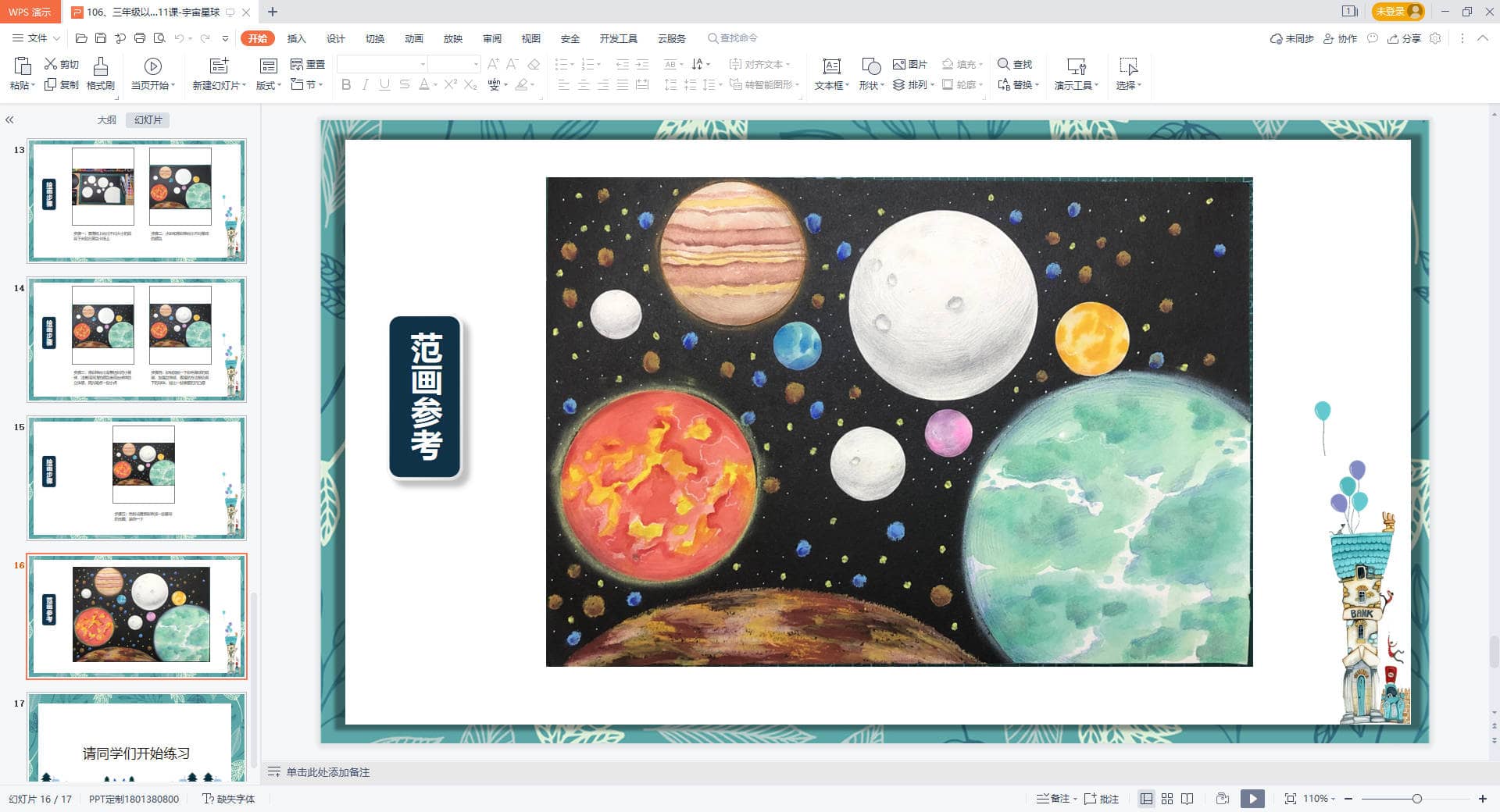Click the zoom in plus button
The height and width of the screenshot is (812, 1500).
[x=1483, y=799]
